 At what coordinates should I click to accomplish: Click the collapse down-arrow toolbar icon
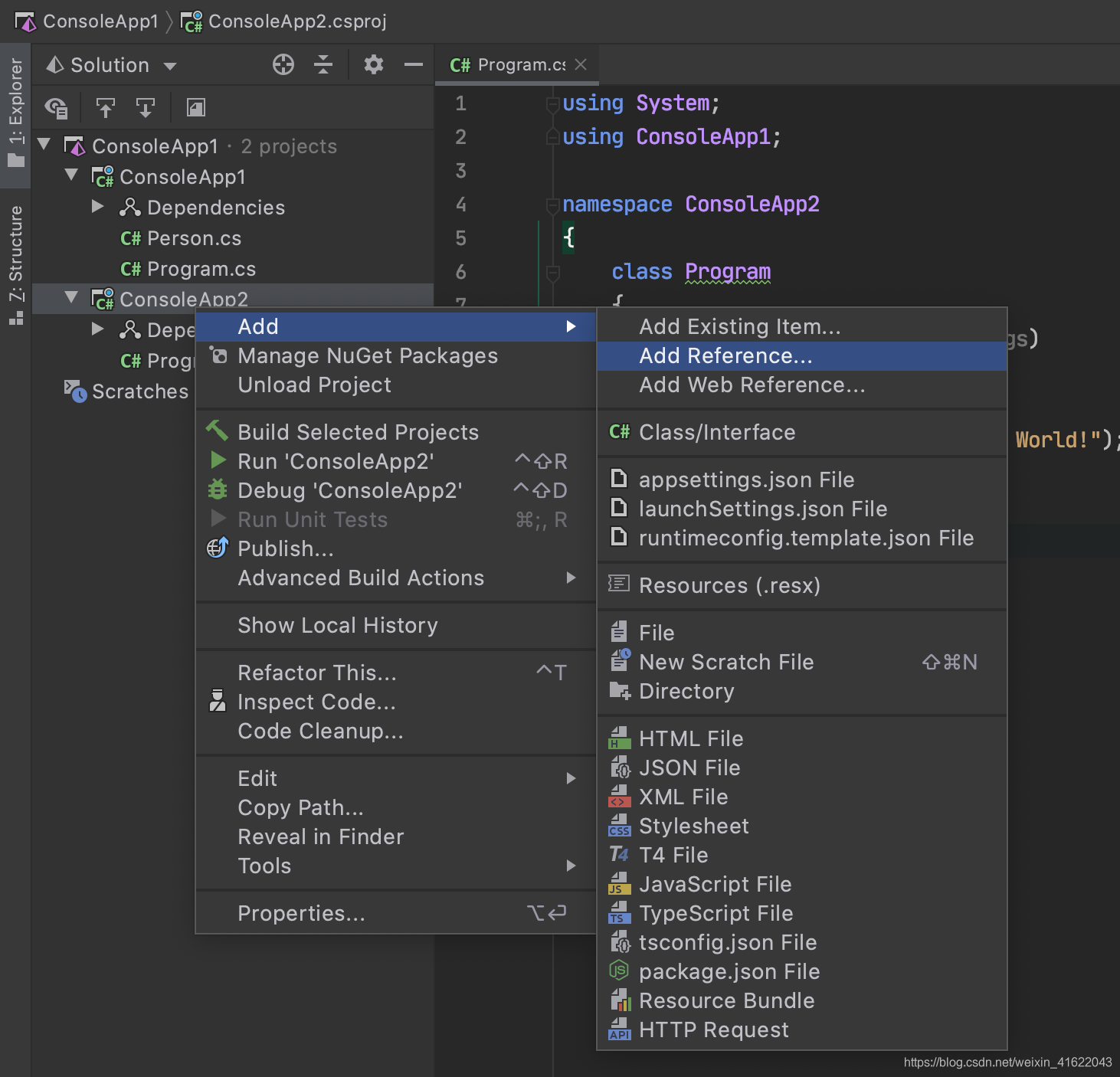click(145, 108)
